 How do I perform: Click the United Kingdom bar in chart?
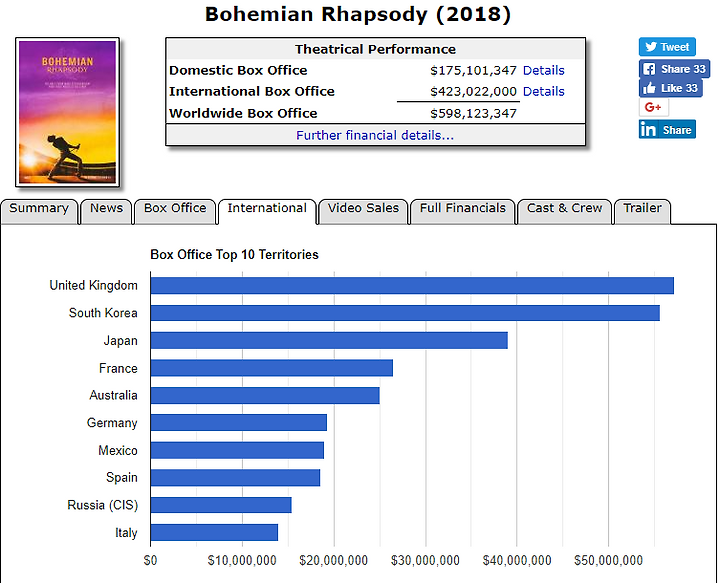coord(412,286)
